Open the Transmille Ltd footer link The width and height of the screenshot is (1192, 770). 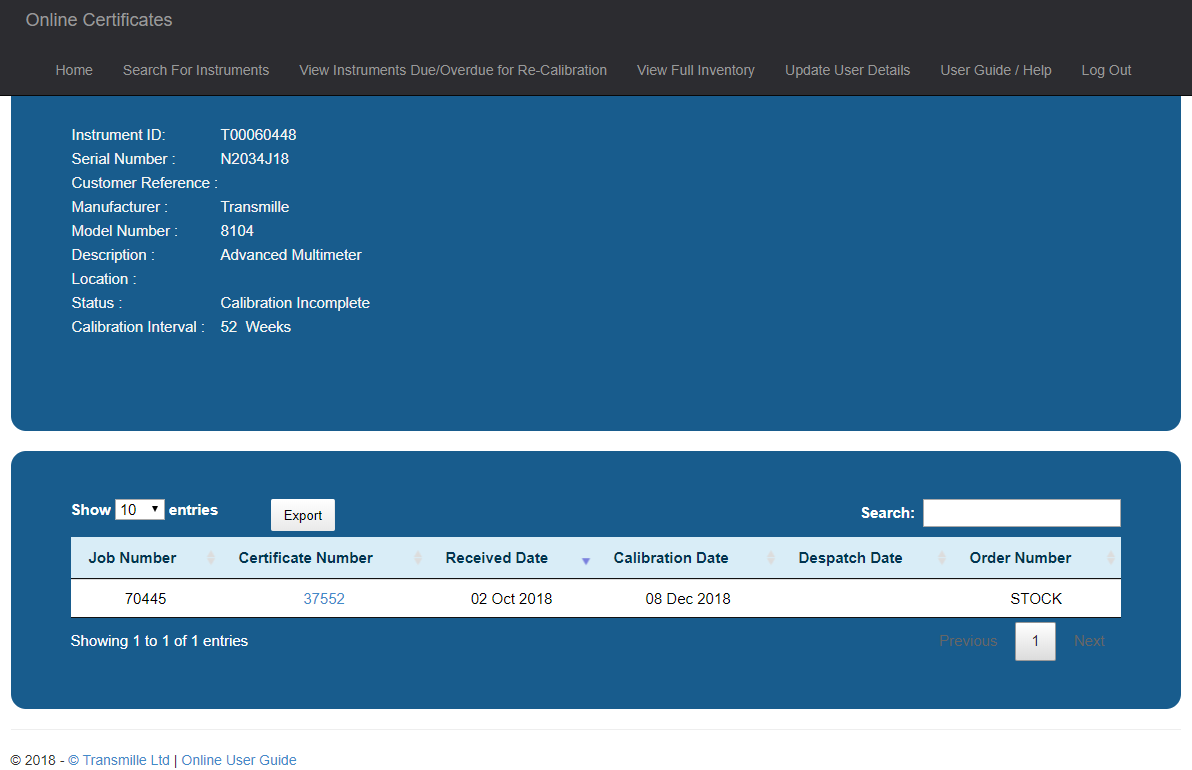point(119,760)
